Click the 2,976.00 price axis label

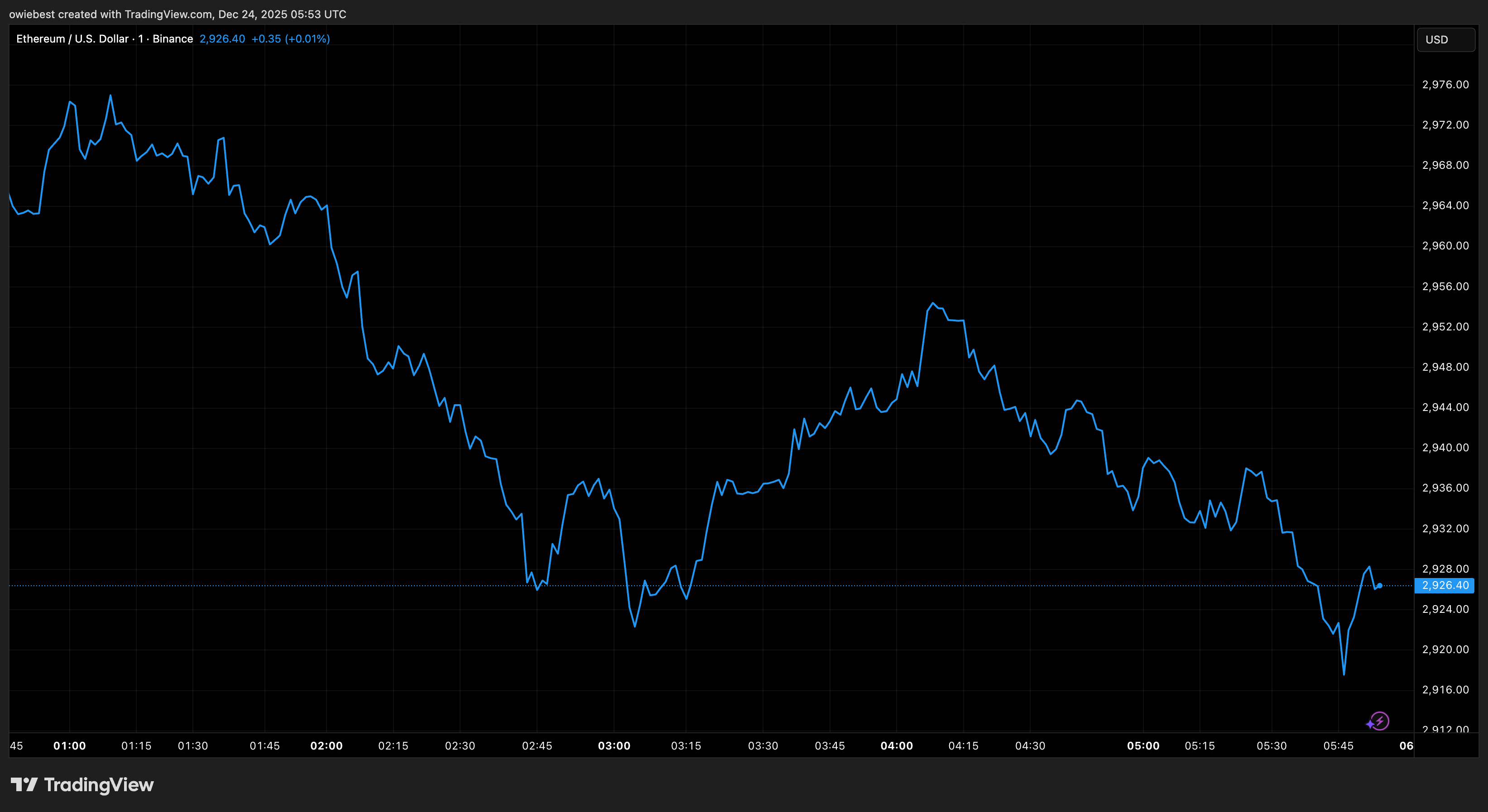point(1445,85)
